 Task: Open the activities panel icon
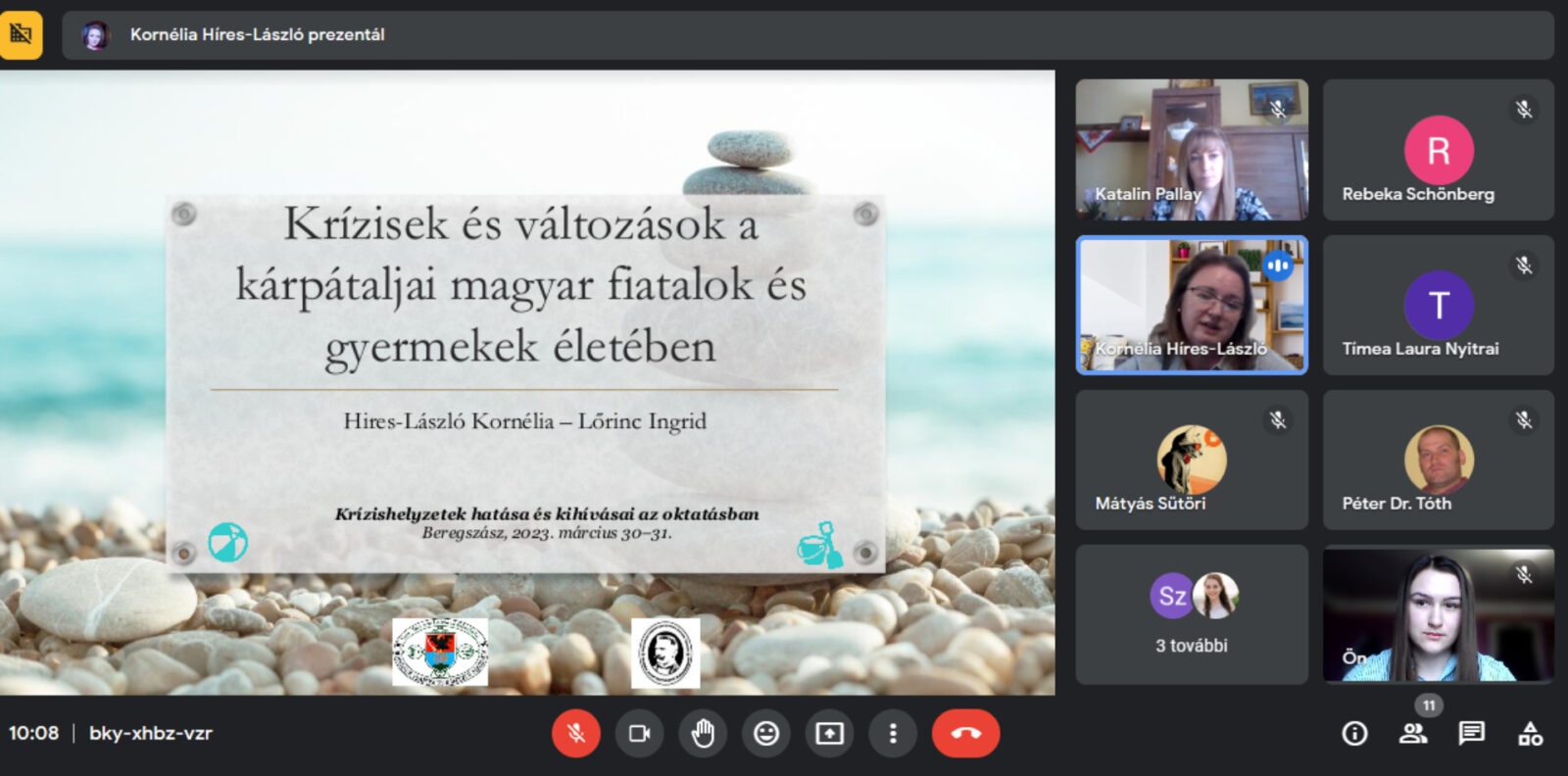tap(1530, 733)
